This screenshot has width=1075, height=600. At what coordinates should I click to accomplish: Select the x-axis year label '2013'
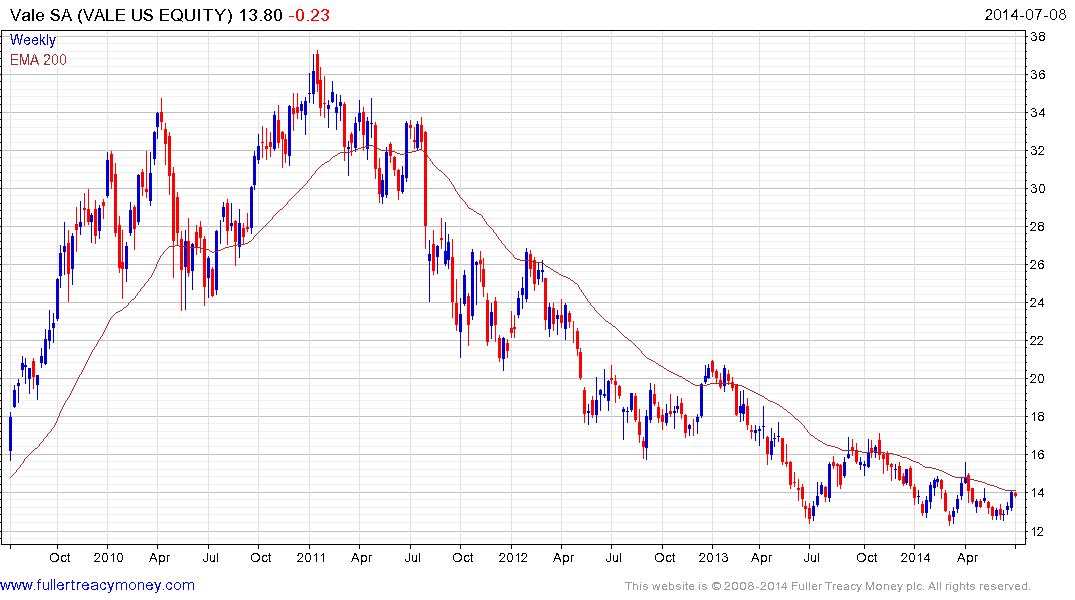click(x=714, y=557)
